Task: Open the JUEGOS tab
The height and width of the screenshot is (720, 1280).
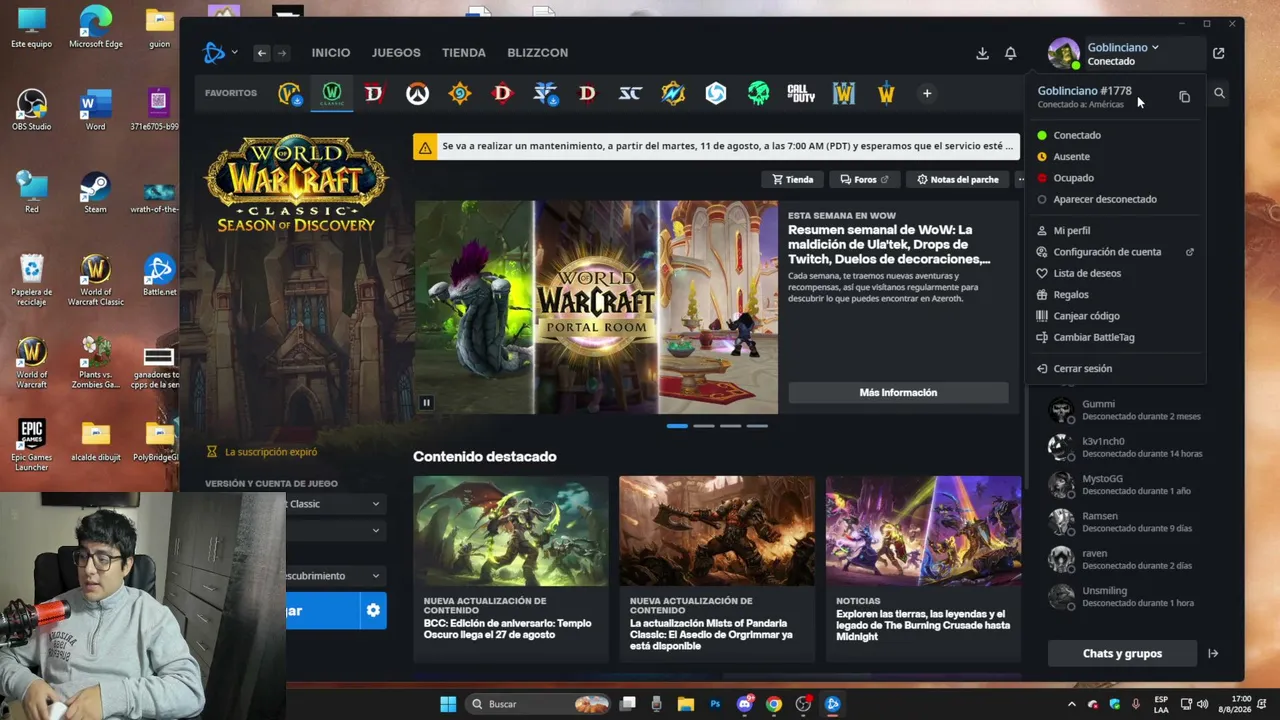Action: pyautogui.click(x=396, y=53)
